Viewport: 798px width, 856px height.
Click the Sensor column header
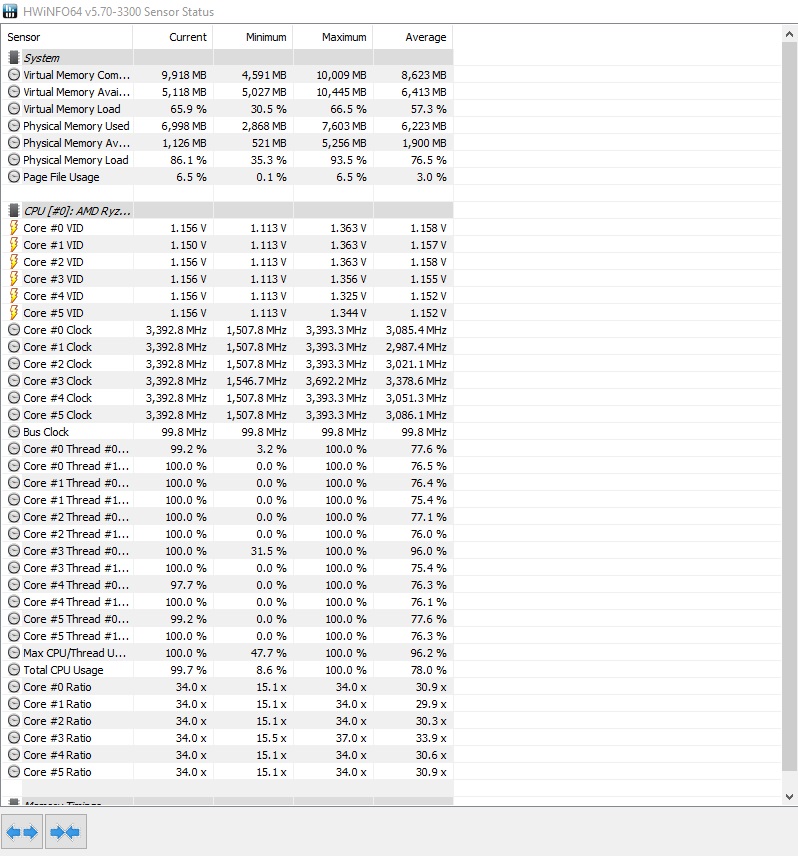point(67,37)
